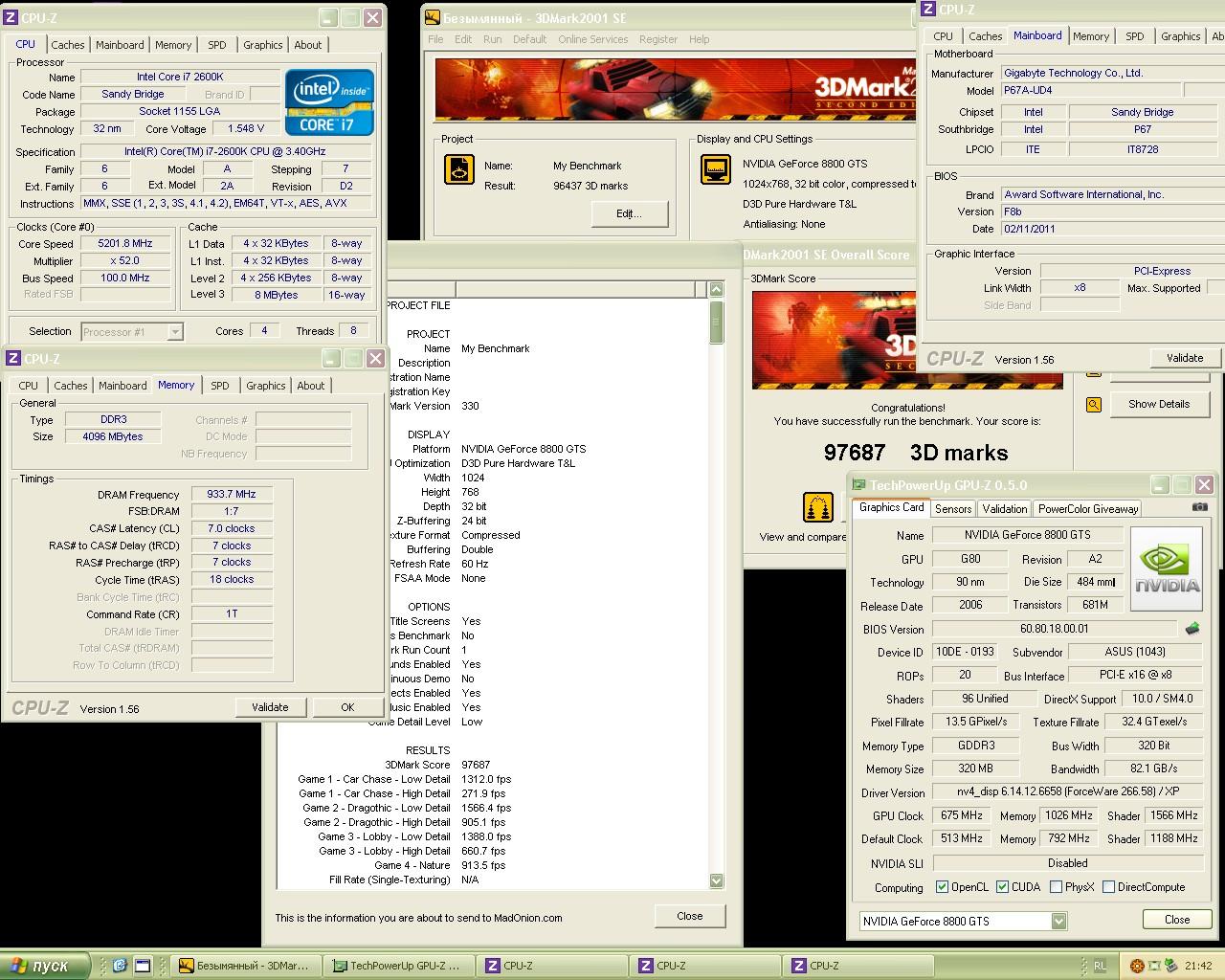This screenshot has height=980, width=1225.
Task: Click the Show Details button
Action: pyautogui.click(x=1158, y=404)
